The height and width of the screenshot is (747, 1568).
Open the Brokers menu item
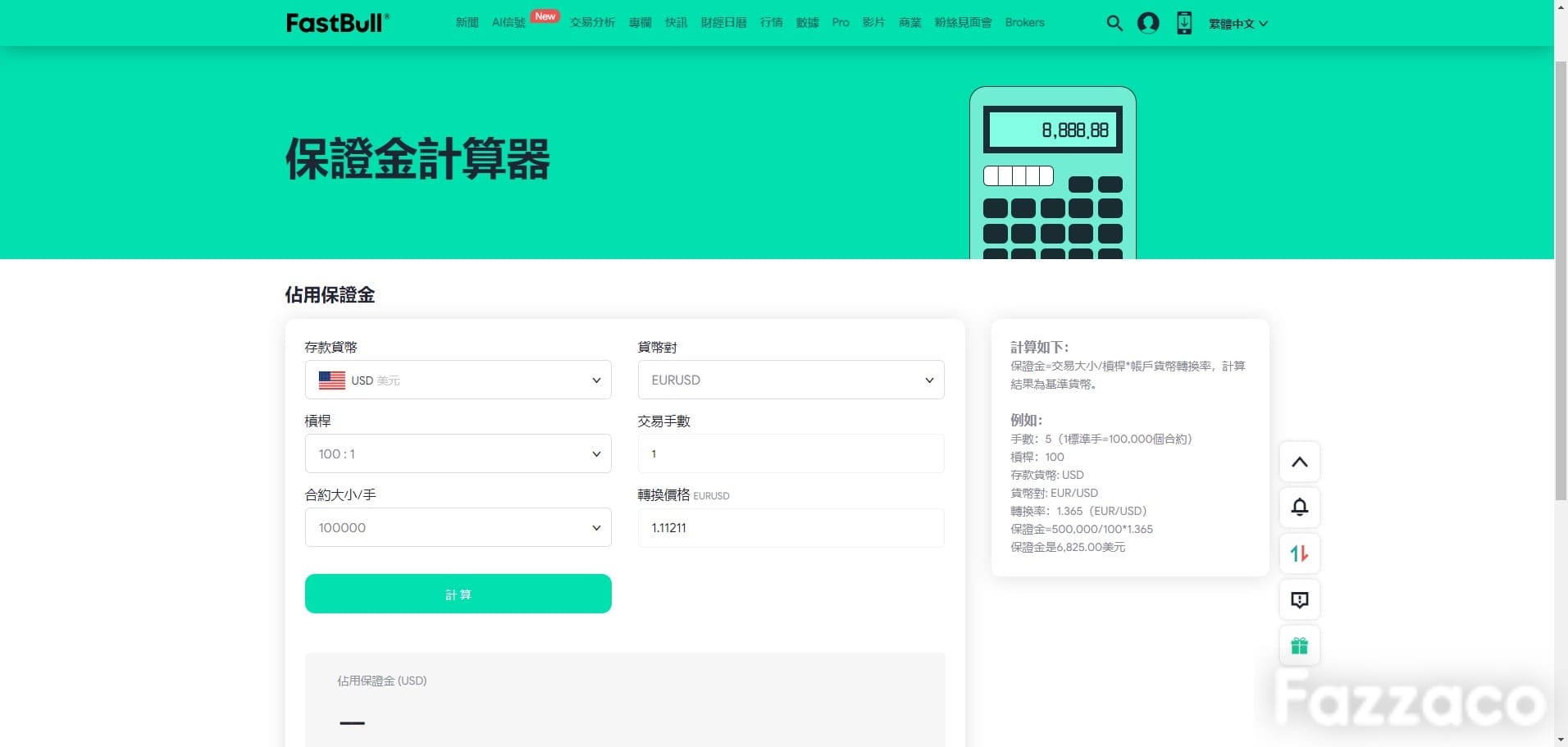1024,23
